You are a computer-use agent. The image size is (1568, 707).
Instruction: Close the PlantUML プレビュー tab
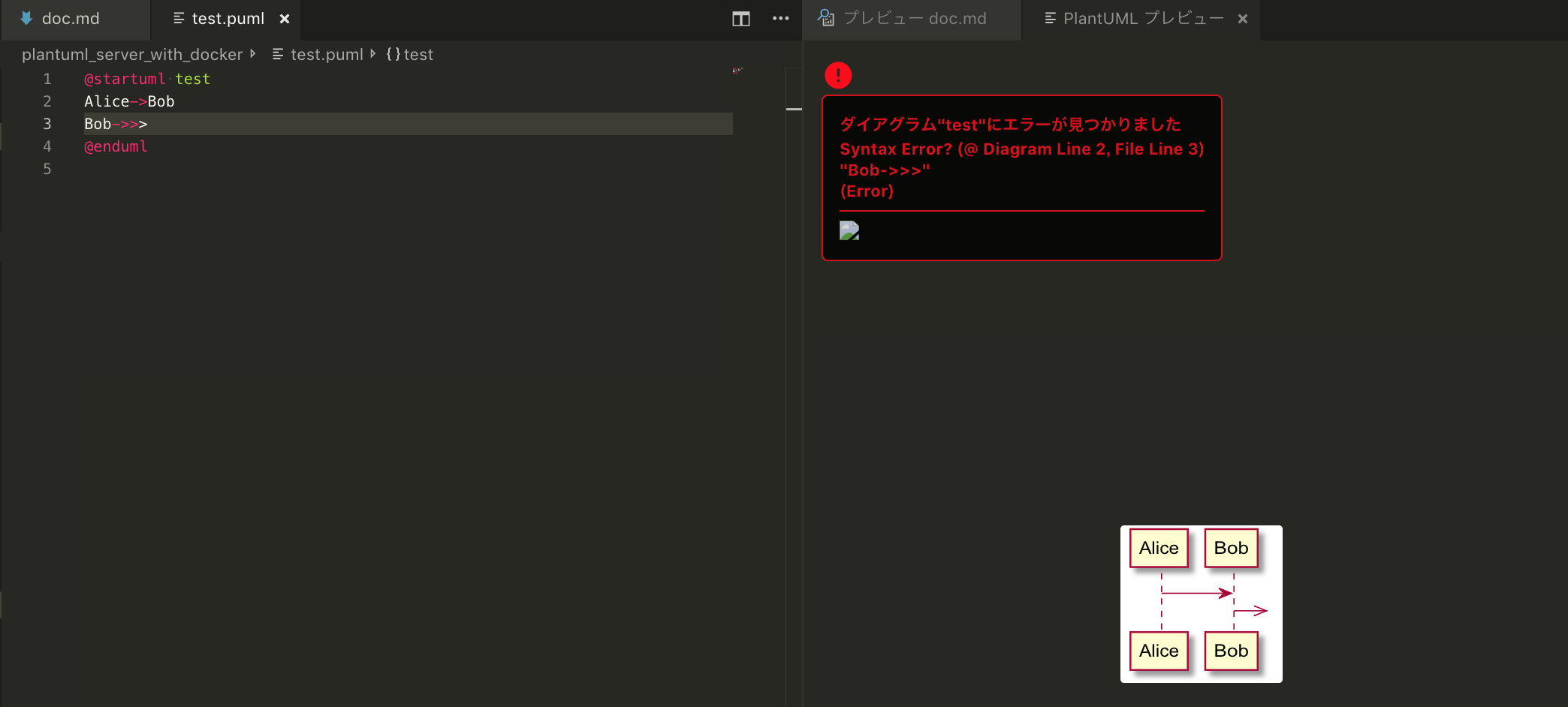point(1243,19)
